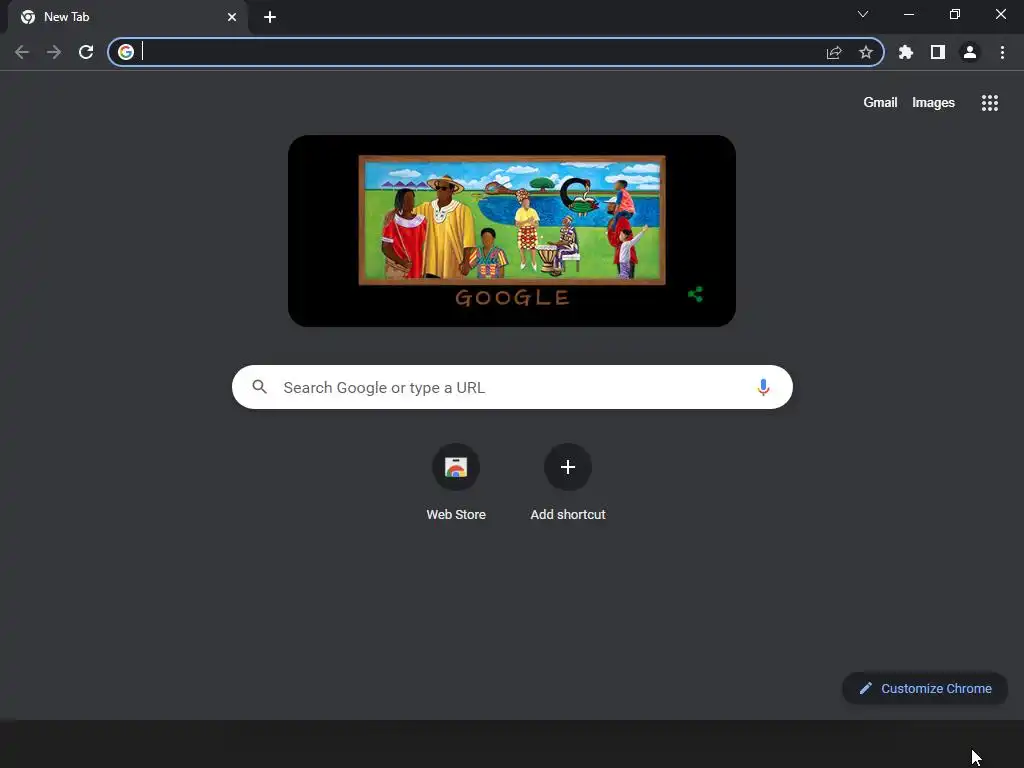Bookmark this tab with the star icon
1024x768 pixels.
pos(866,52)
